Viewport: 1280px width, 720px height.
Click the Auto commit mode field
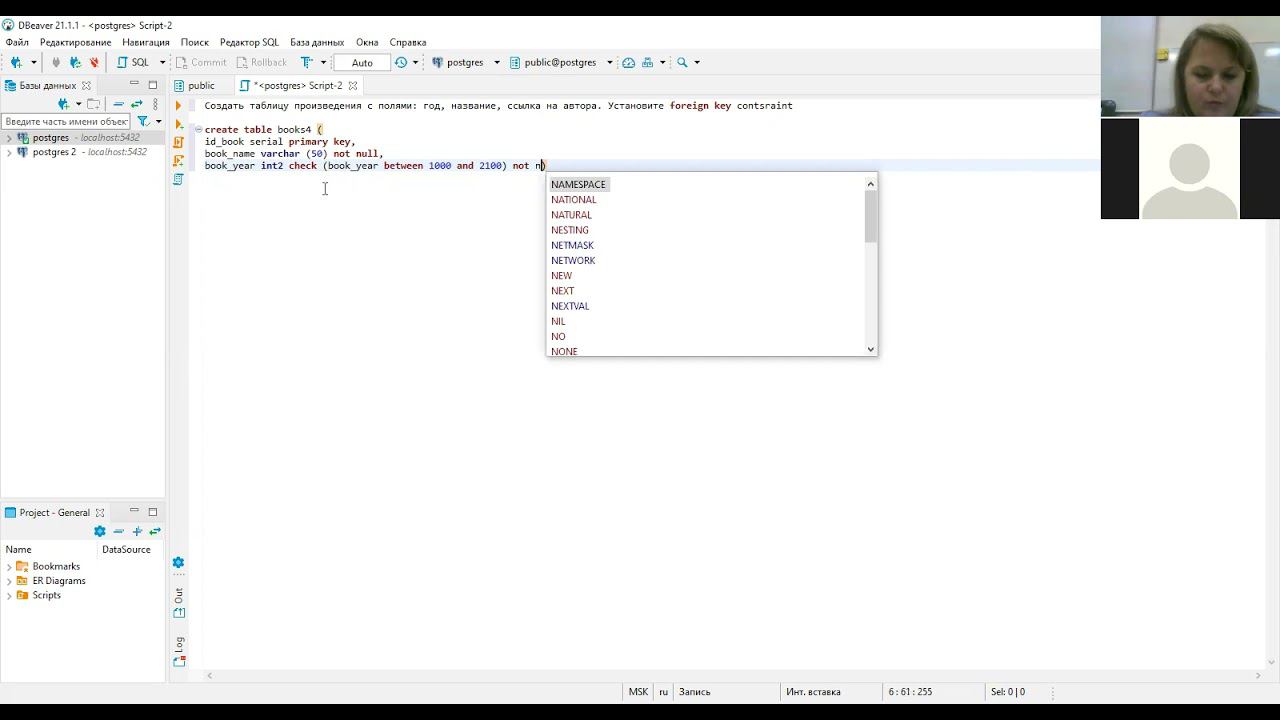click(x=362, y=62)
